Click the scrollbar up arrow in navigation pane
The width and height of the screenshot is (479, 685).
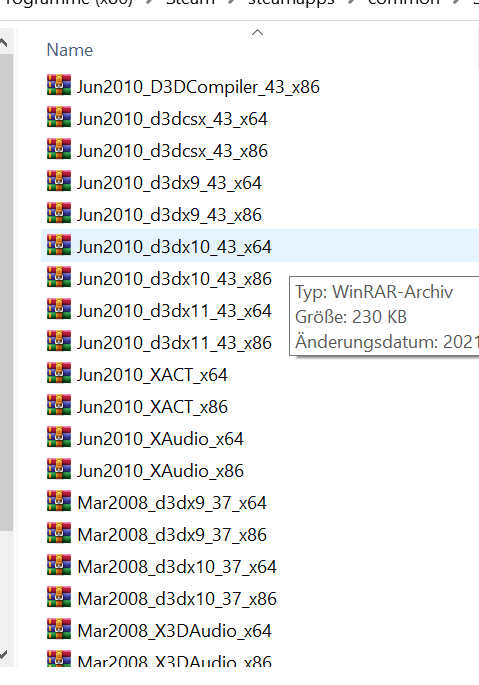click(x=4, y=43)
